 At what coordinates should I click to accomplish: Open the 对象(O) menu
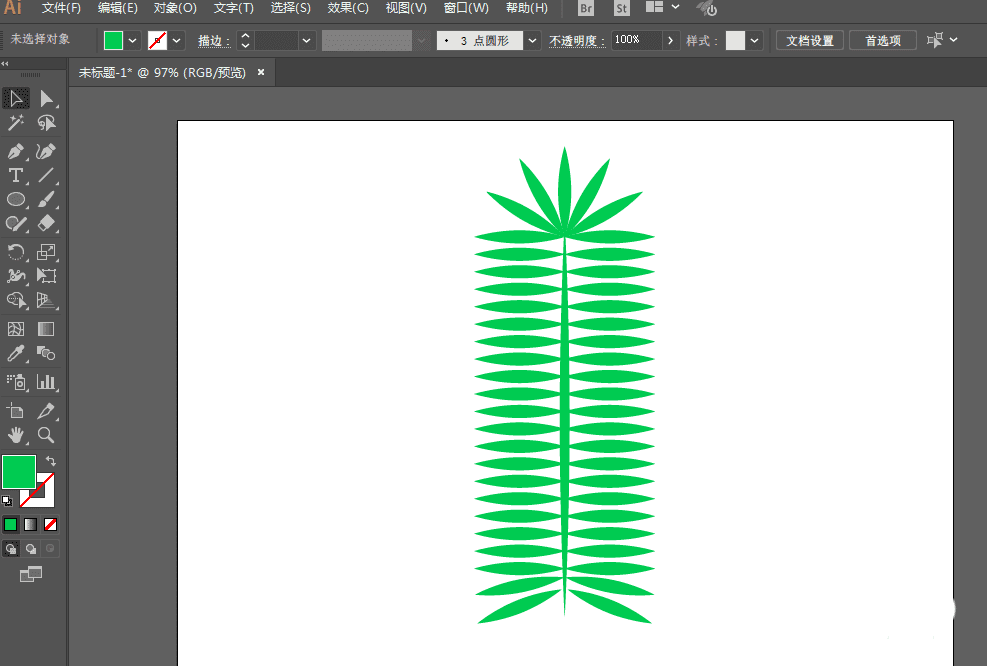pos(175,8)
